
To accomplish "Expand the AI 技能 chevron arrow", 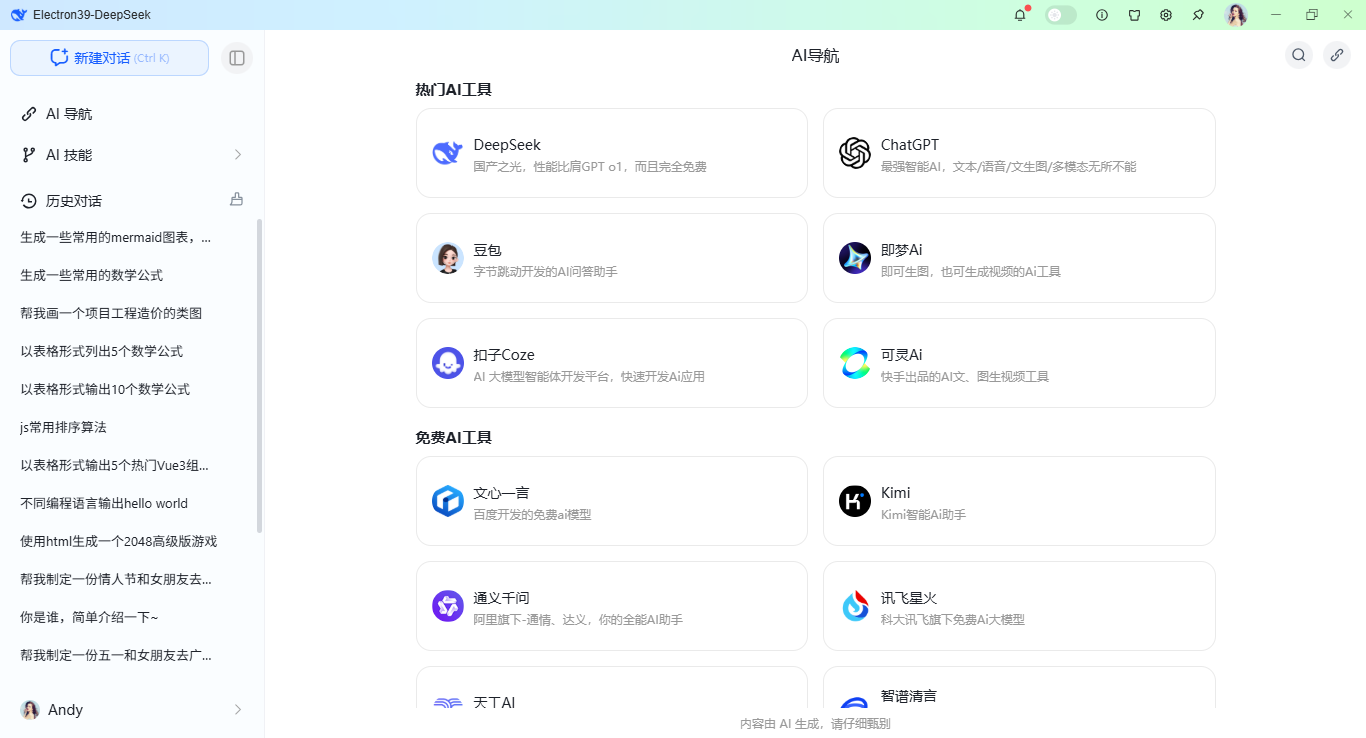I will click(238, 155).
